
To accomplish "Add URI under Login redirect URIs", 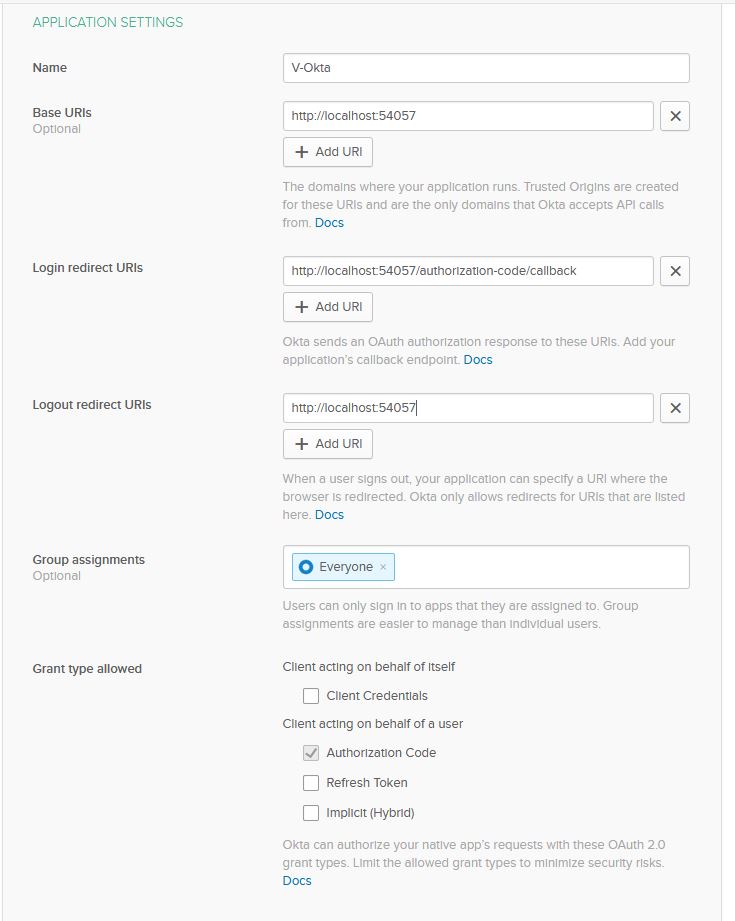I will click(x=328, y=306).
